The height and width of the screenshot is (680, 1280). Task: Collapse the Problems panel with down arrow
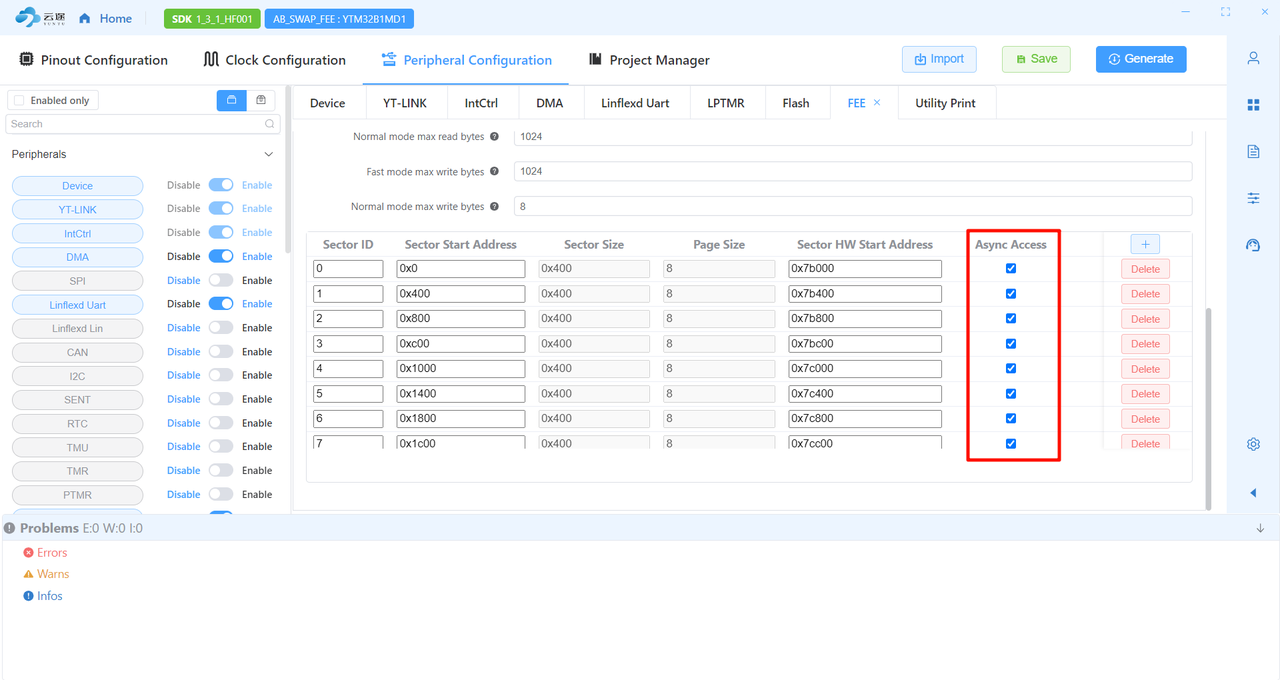[x=1260, y=528]
